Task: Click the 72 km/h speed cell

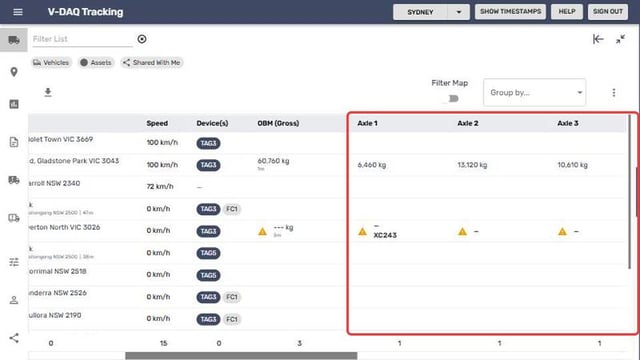Action: (160, 187)
